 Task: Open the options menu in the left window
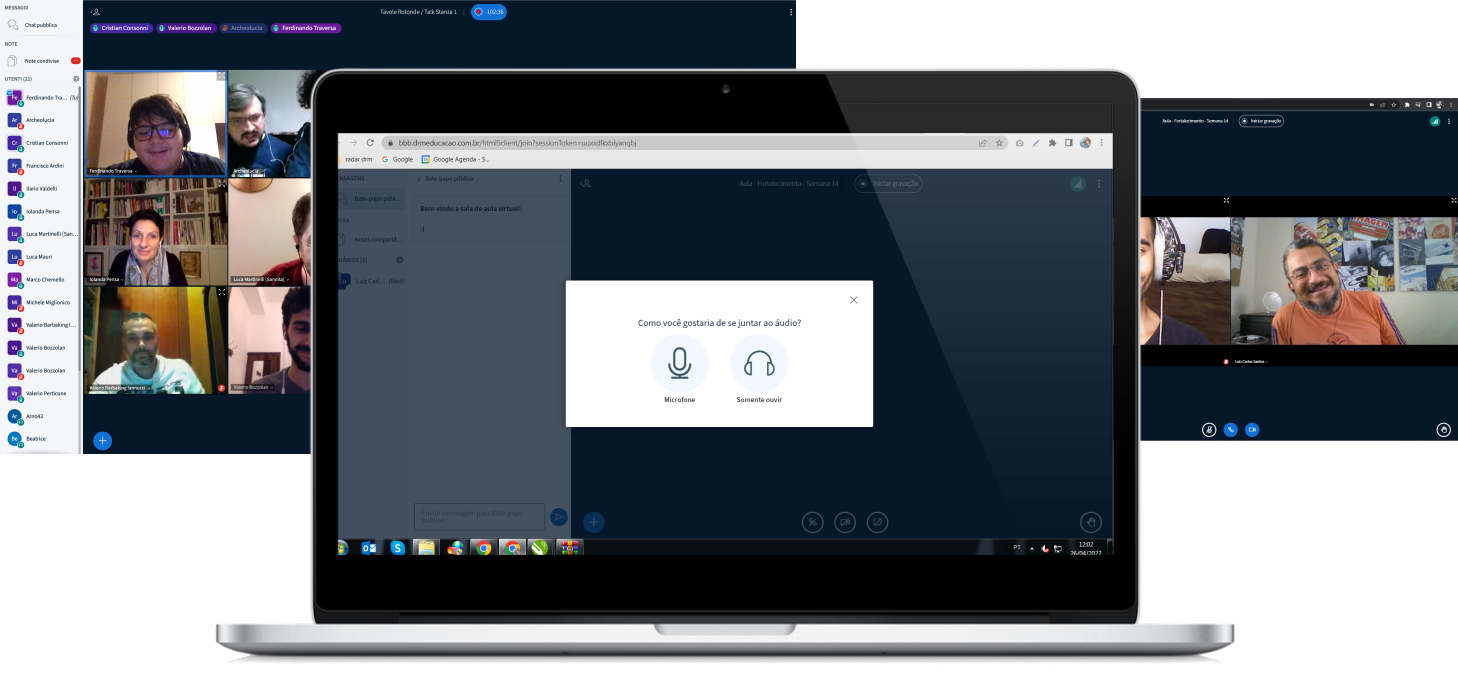click(x=791, y=12)
